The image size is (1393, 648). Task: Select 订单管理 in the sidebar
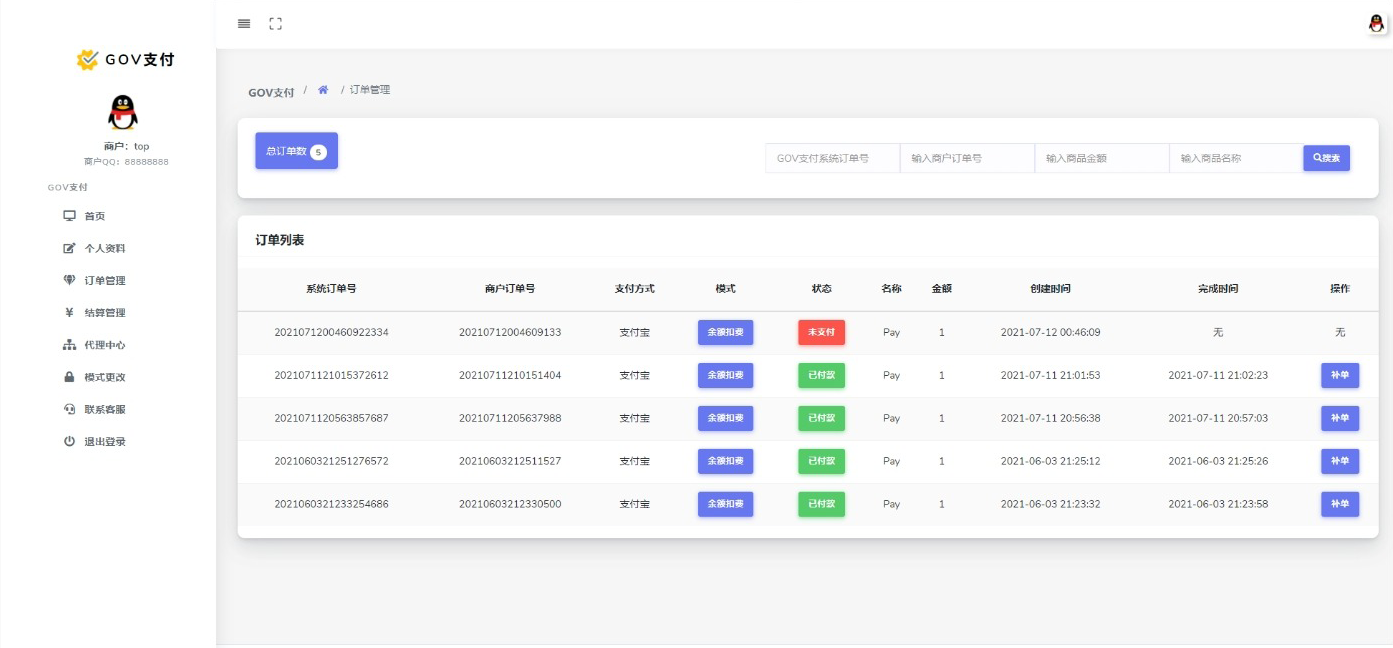pyautogui.click(x=104, y=281)
